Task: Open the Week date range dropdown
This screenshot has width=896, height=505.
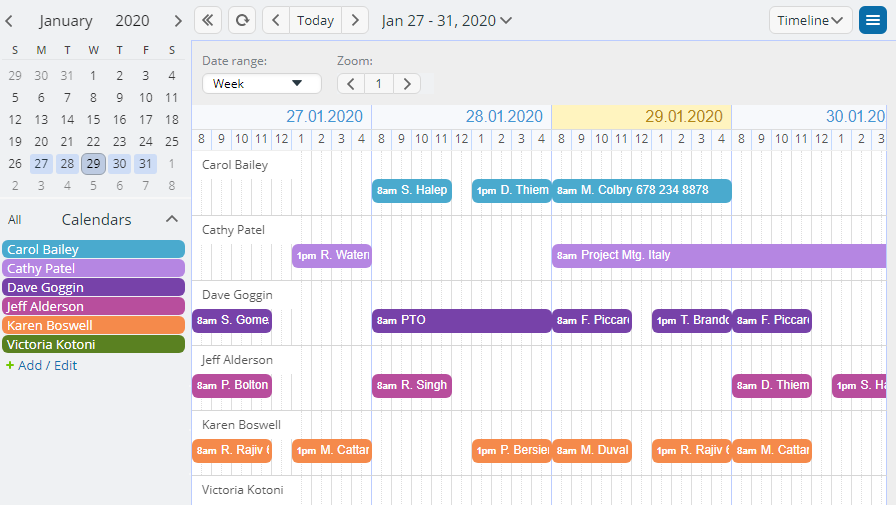Action: coord(262,84)
